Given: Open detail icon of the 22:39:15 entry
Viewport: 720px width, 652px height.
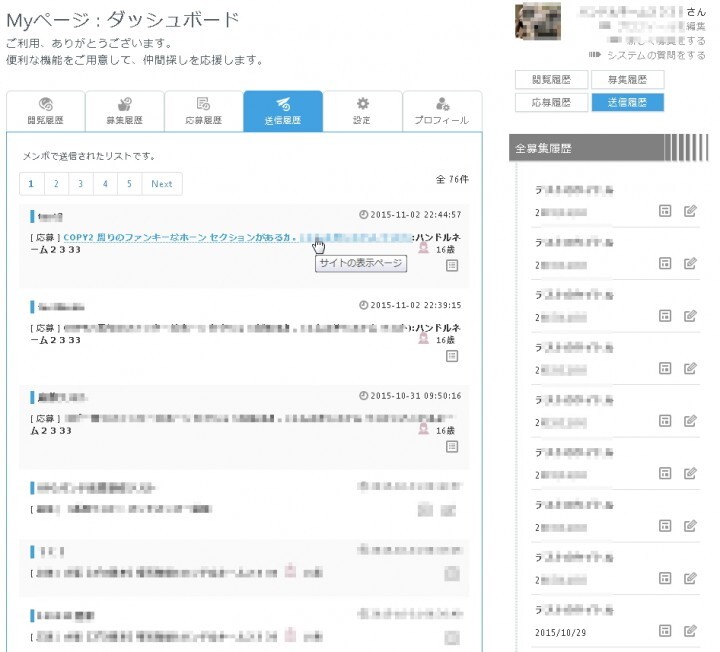Looking at the screenshot, I should click(452, 356).
